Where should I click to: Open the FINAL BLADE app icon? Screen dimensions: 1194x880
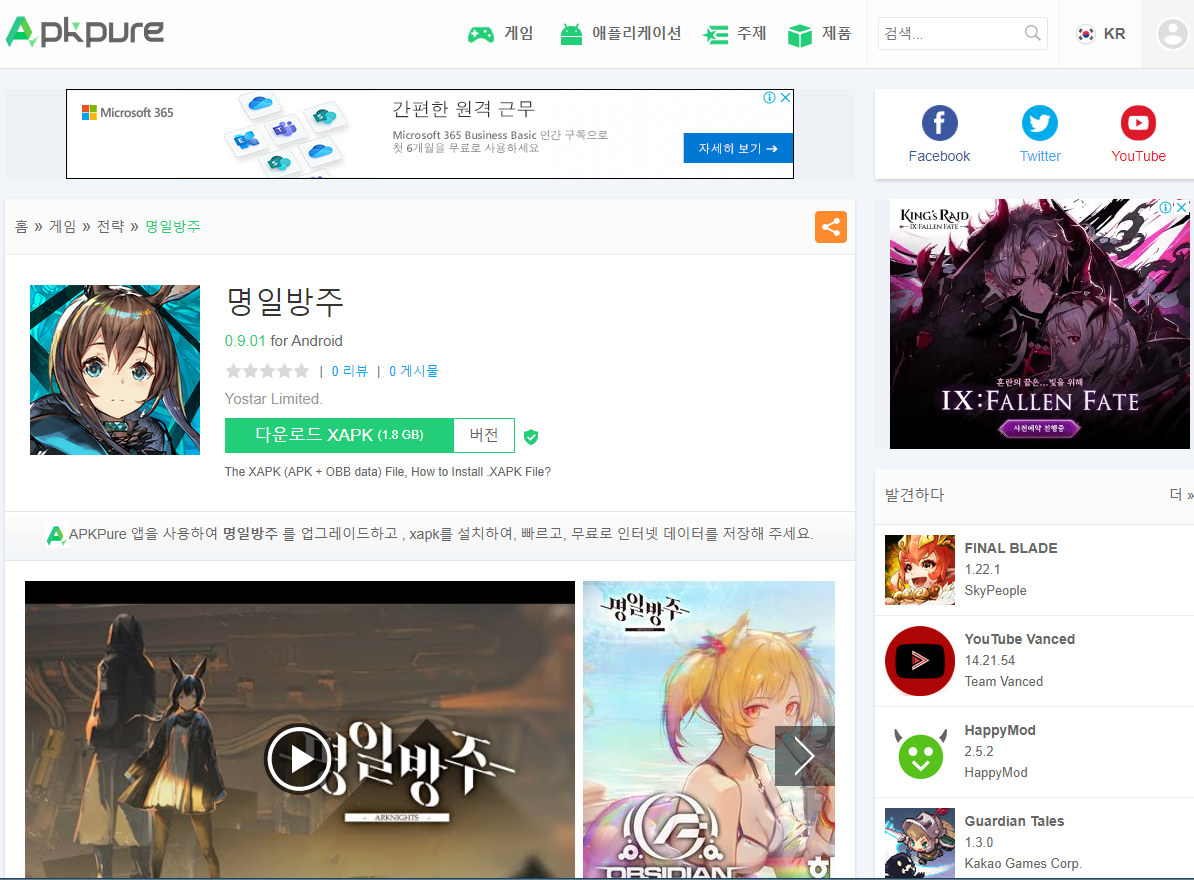[x=920, y=569]
